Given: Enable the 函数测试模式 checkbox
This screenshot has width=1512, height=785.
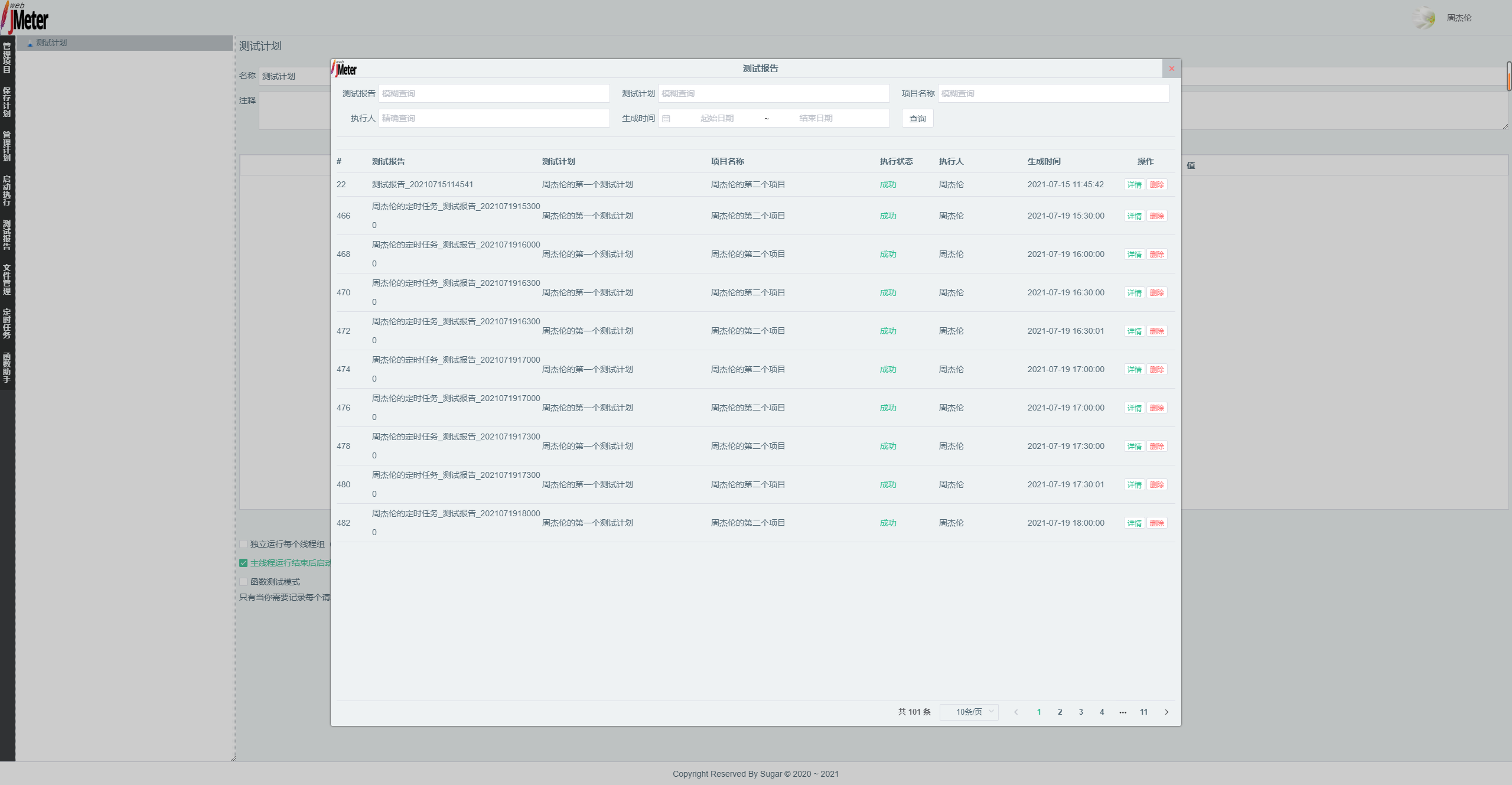Looking at the screenshot, I should 243,582.
